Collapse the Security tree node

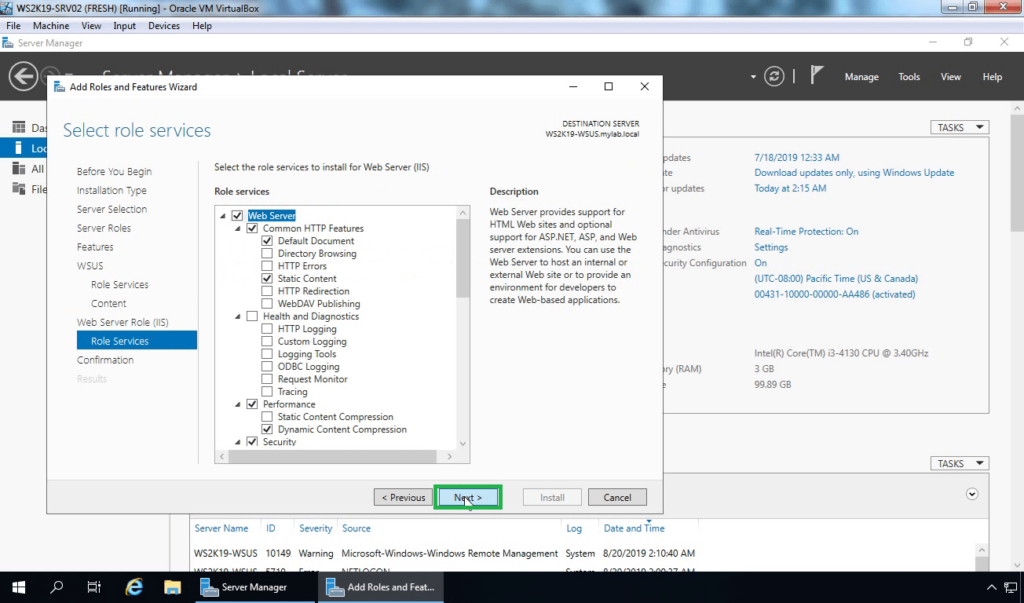tap(238, 442)
